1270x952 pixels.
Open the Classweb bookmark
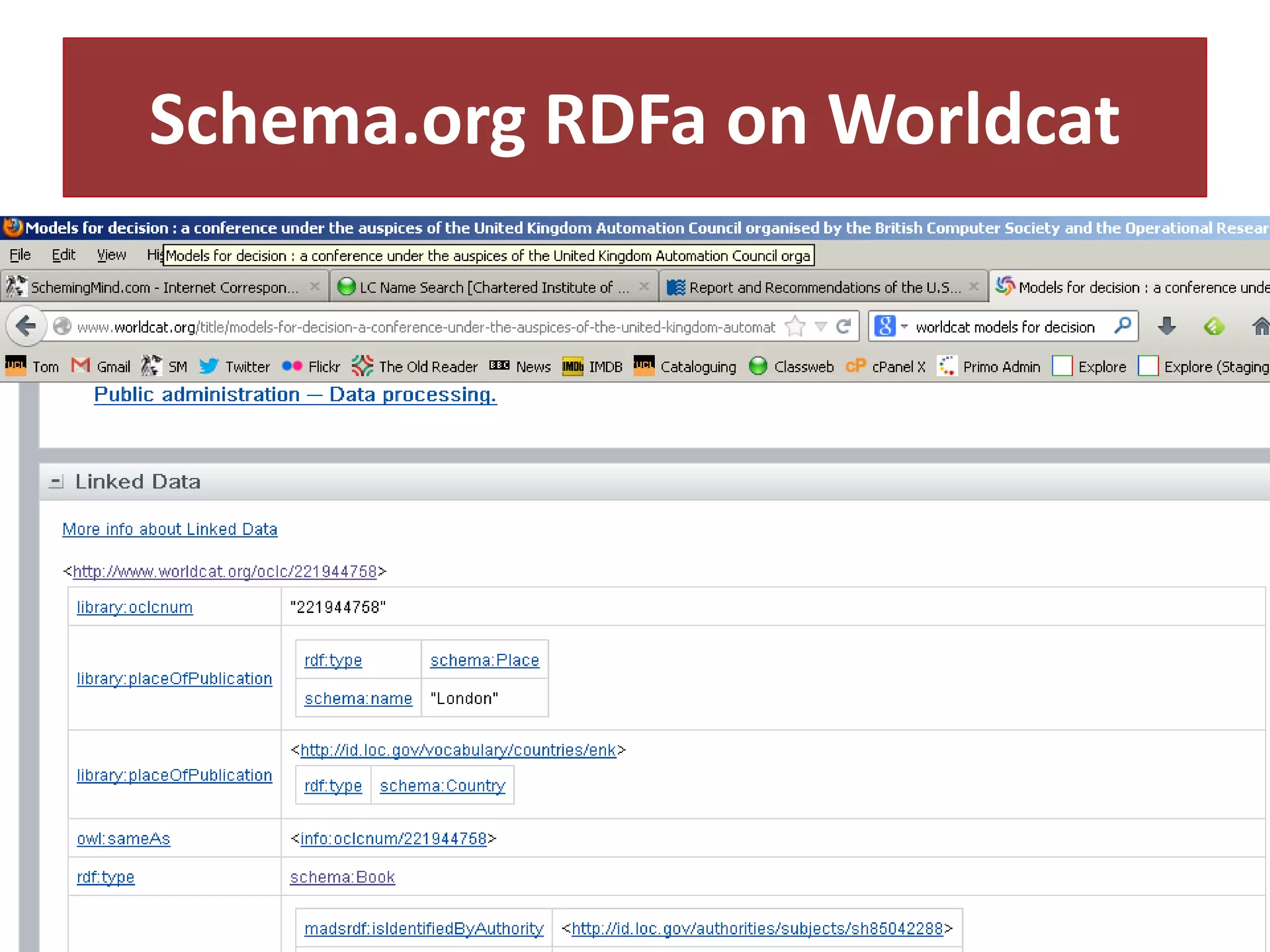791,367
